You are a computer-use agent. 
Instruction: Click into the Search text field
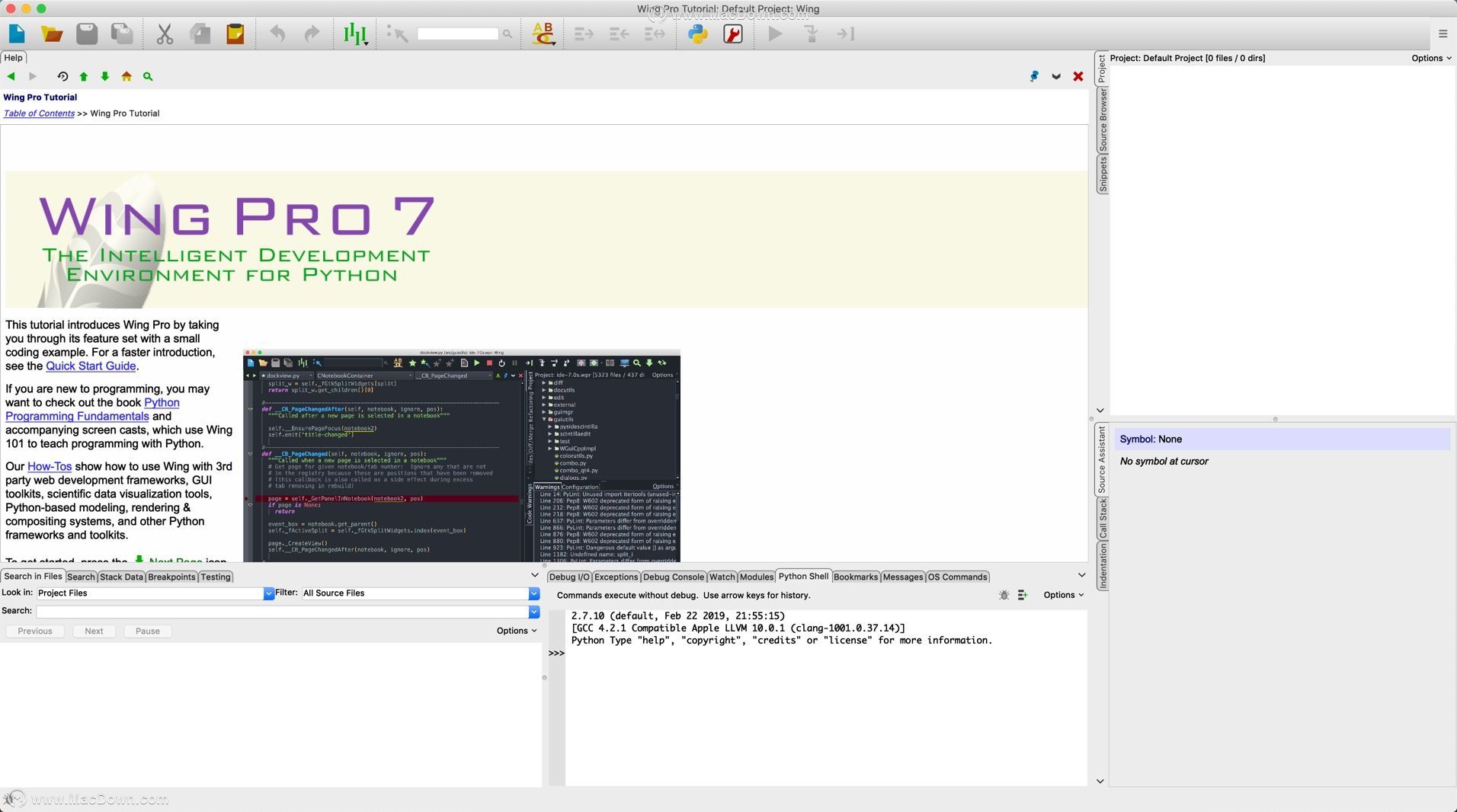pyautogui.click(x=282, y=612)
